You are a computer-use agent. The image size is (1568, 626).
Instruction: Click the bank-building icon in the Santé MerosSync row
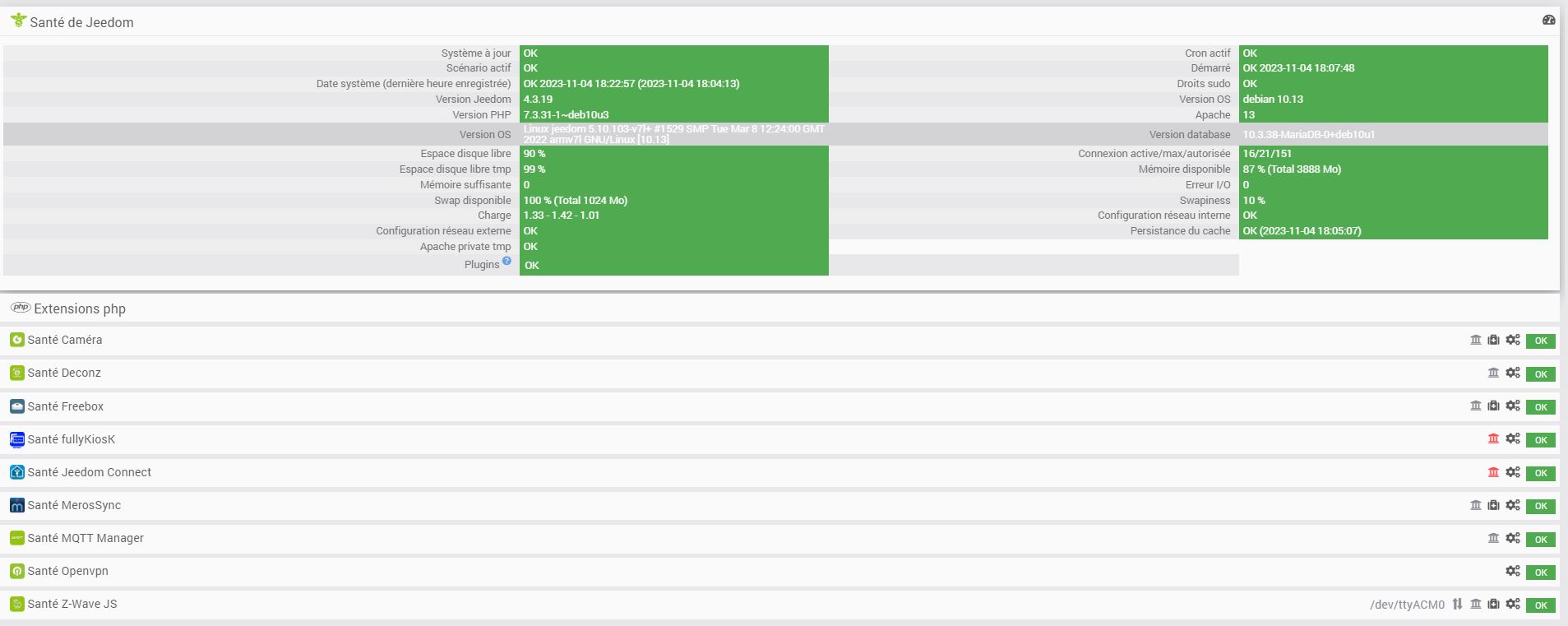tap(1476, 505)
